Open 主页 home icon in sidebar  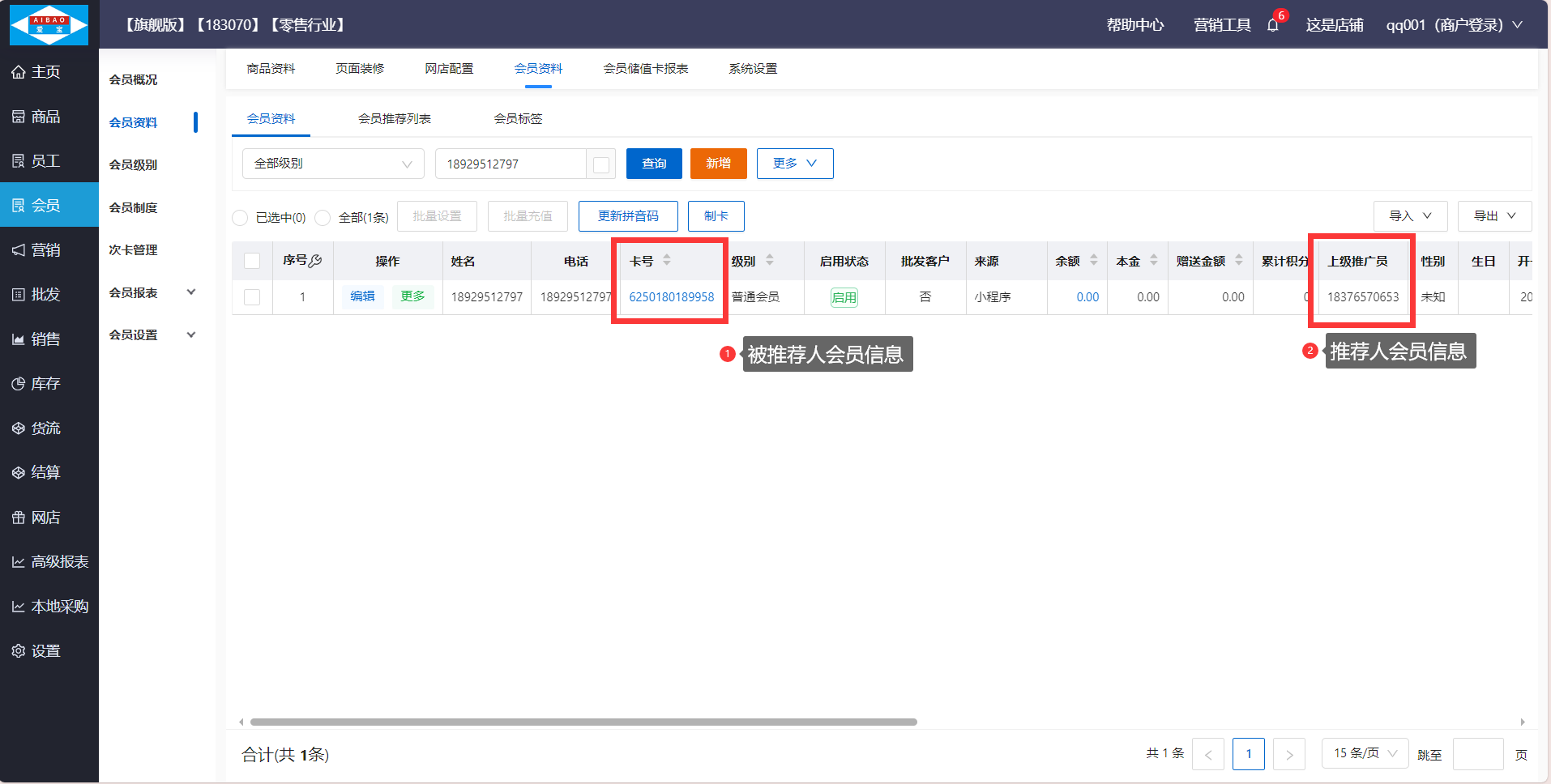pyautogui.click(x=19, y=72)
